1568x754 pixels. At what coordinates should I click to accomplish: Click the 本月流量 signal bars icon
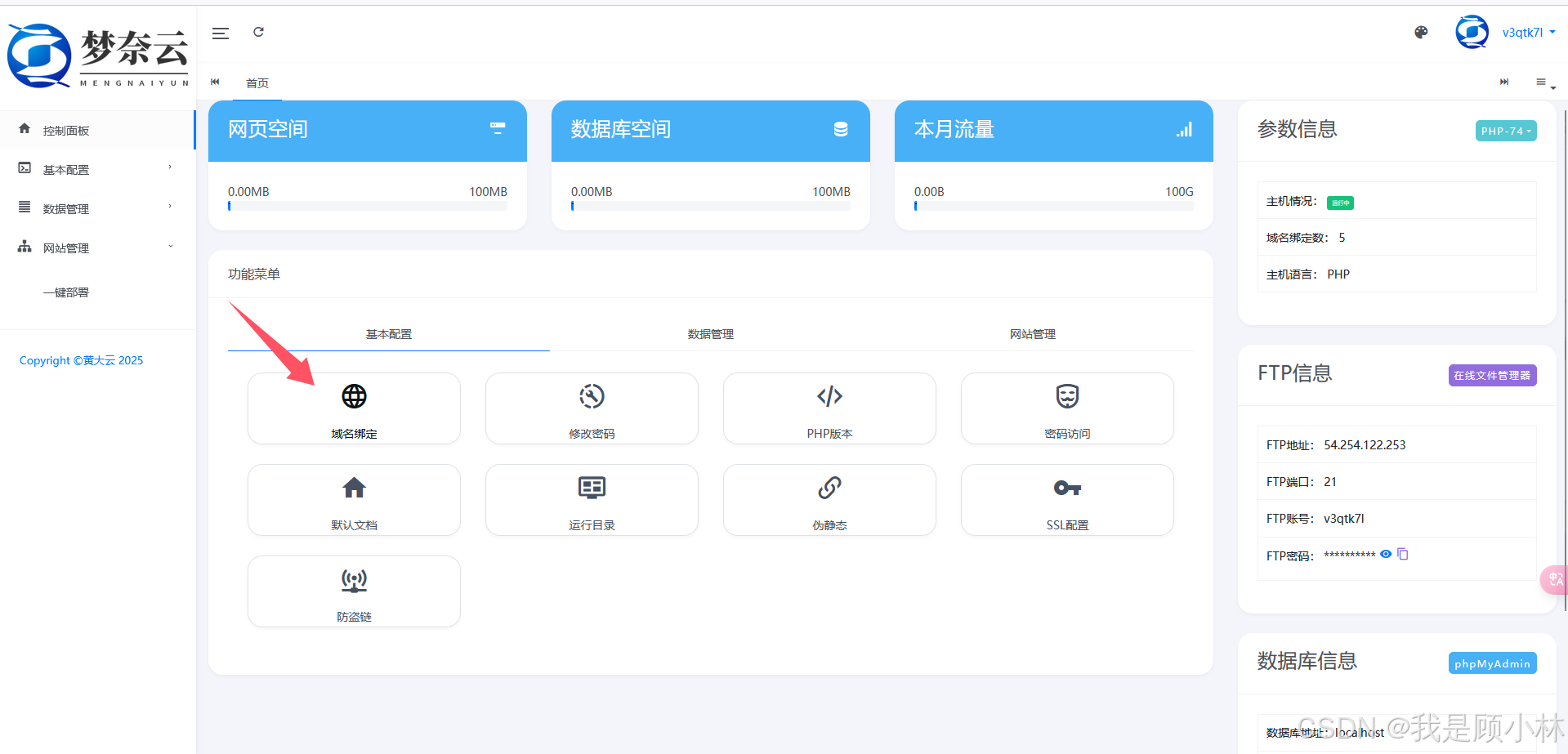pyautogui.click(x=1184, y=129)
